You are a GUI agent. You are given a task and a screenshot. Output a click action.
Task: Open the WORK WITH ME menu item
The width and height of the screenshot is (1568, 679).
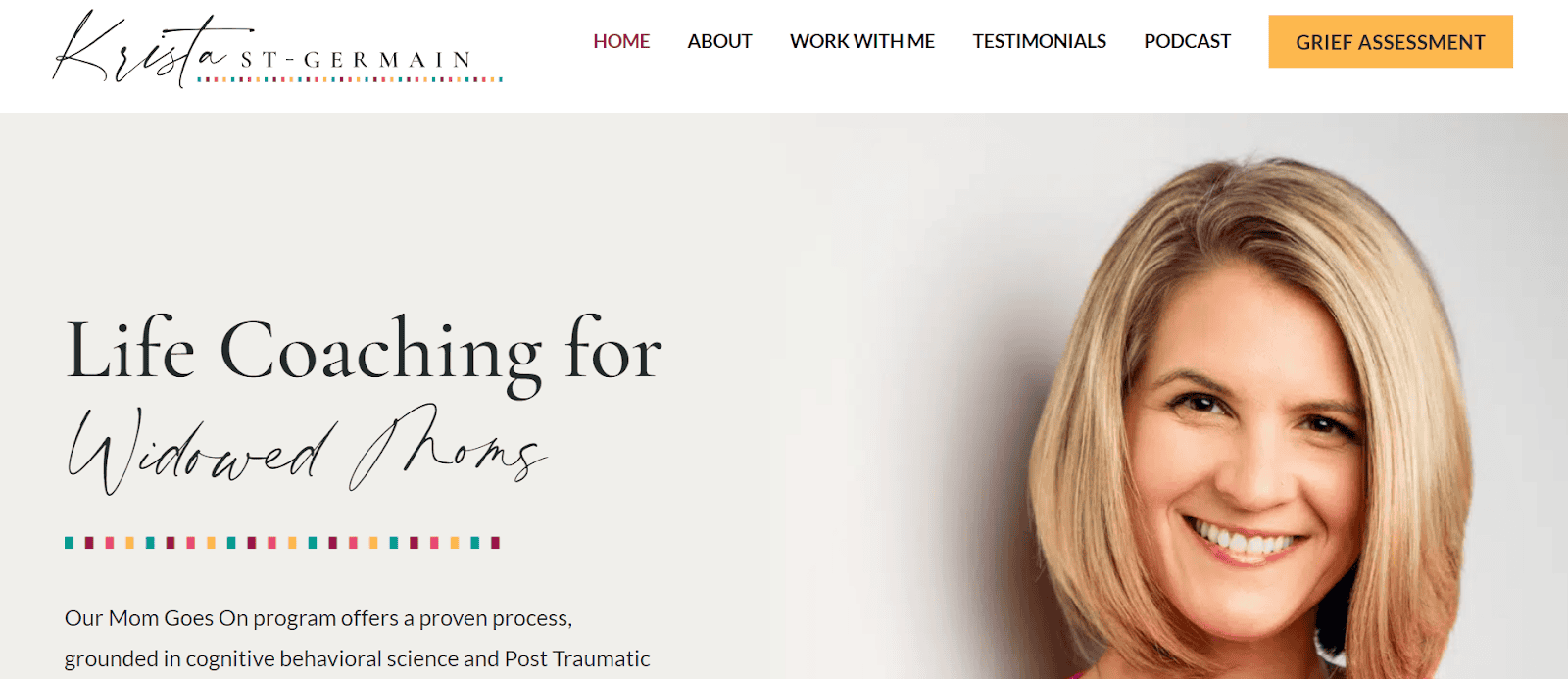pos(862,41)
